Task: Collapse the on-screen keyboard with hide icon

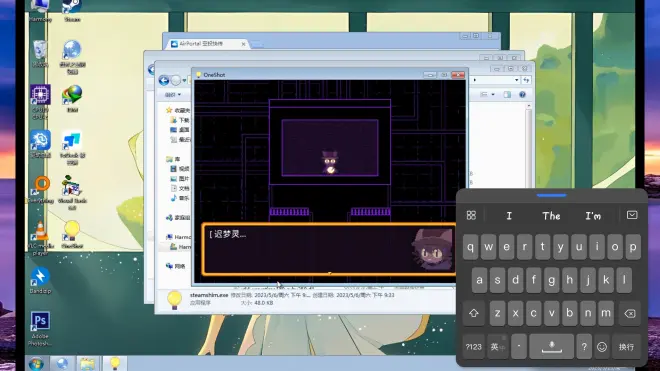Action: (x=632, y=215)
